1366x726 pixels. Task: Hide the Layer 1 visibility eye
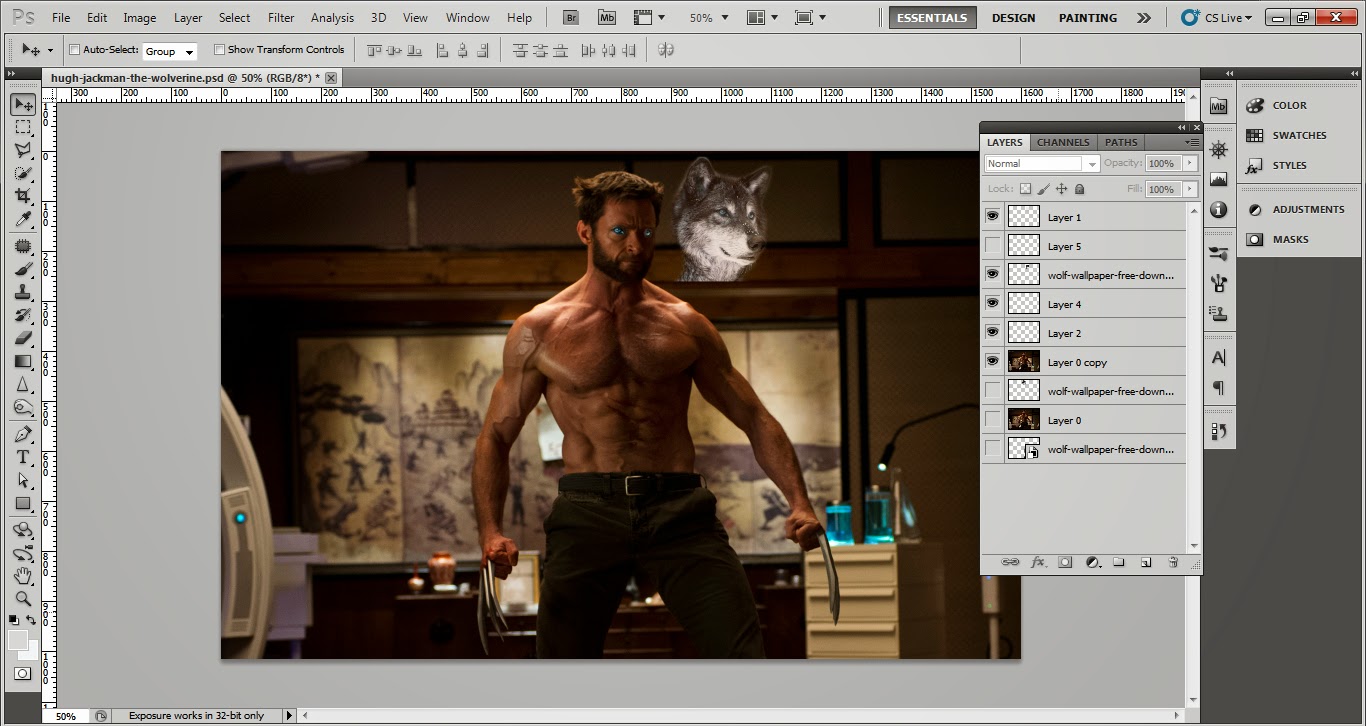pyautogui.click(x=992, y=216)
